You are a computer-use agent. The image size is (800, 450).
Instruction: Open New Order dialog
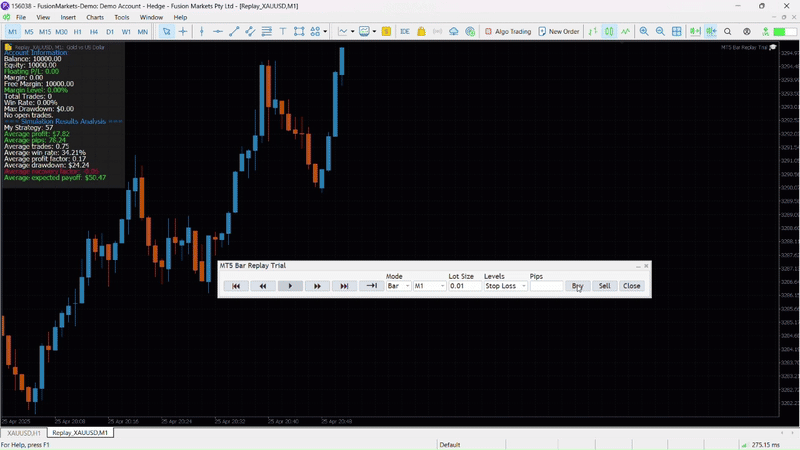(x=559, y=32)
